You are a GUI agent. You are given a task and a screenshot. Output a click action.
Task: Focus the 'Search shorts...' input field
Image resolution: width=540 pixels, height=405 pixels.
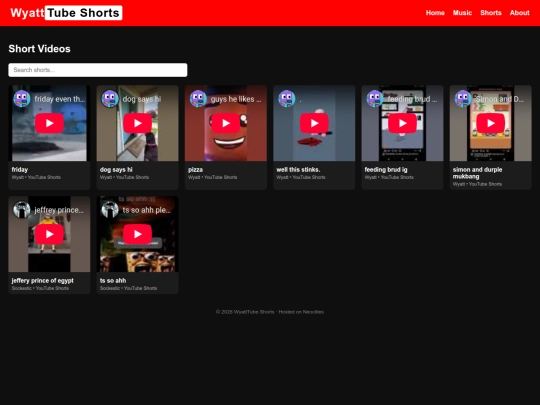98,70
